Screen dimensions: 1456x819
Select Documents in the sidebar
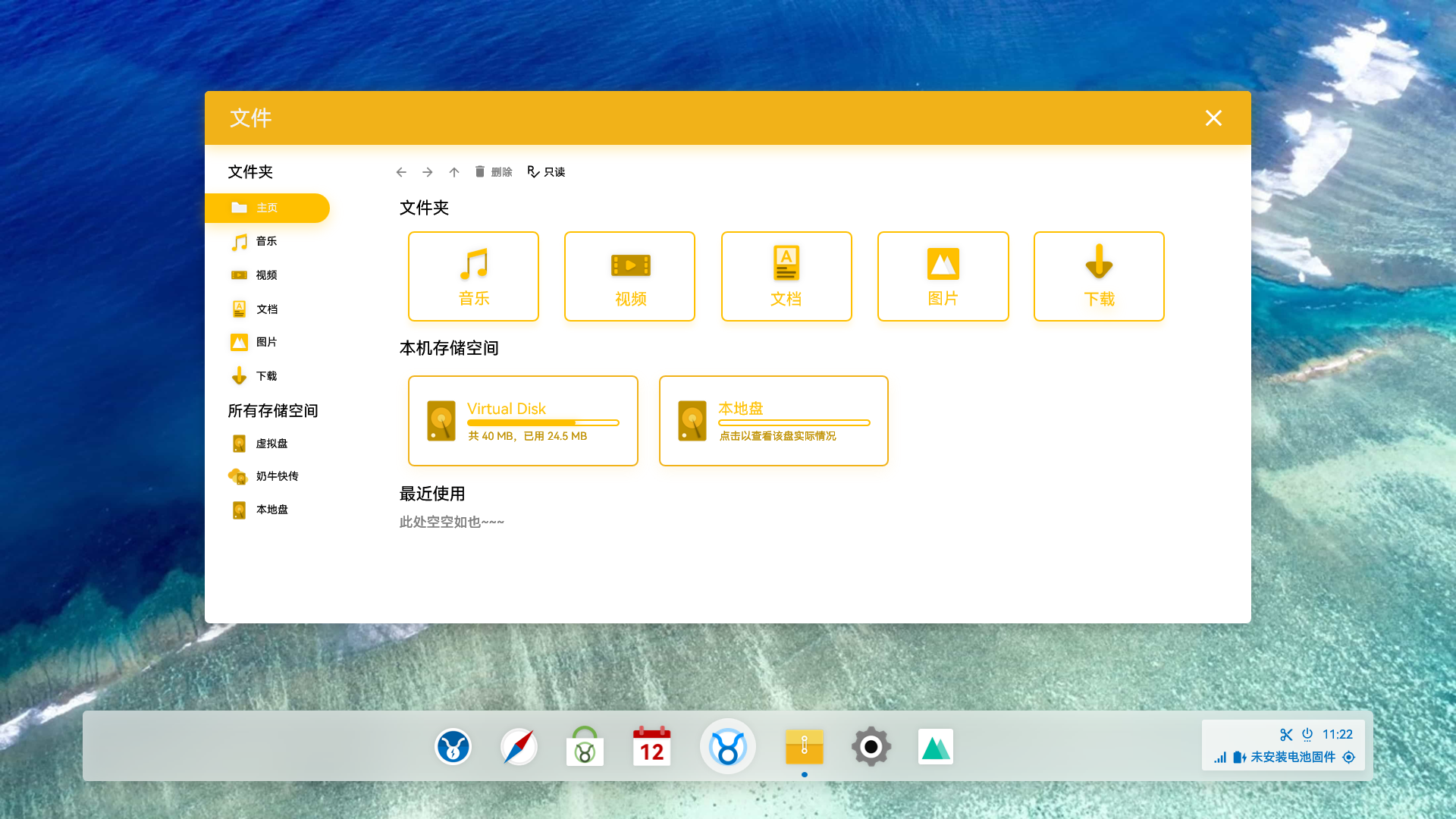tap(266, 309)
